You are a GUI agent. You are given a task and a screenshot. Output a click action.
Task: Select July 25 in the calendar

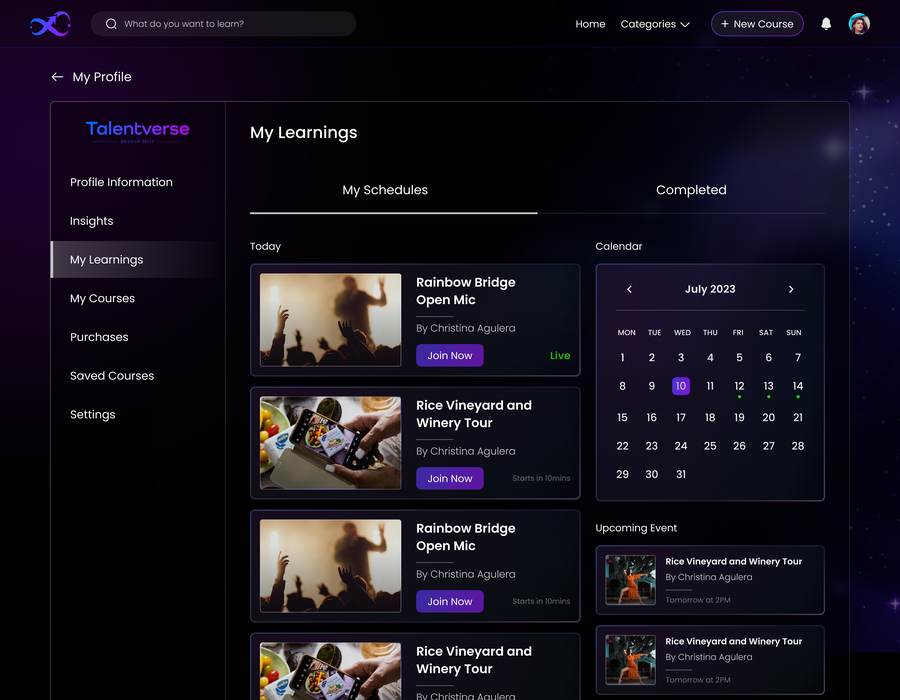(710, 446)
